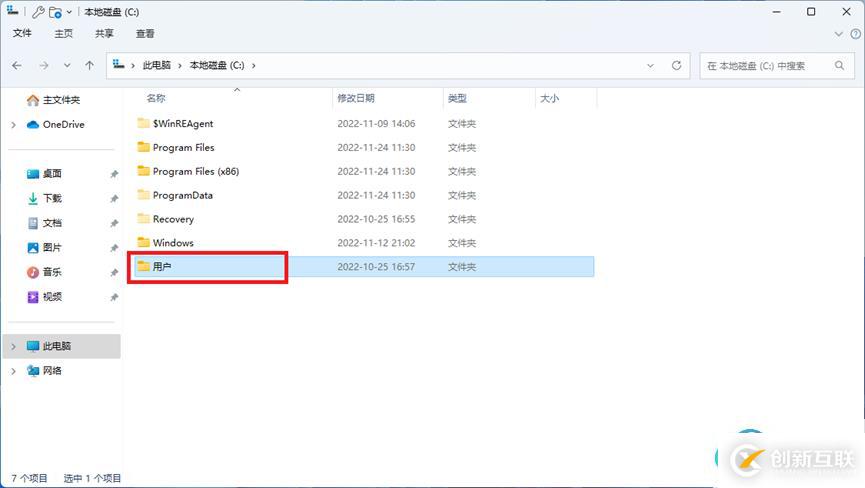Click the Windows folder icon

pyautogui.click(x=143, y=242)
